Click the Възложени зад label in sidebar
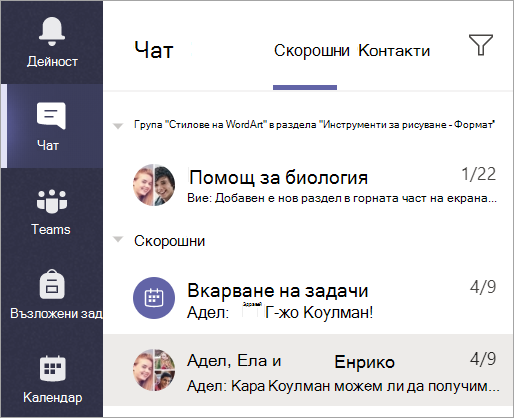This screenshot has height=418, width=514. 57,314
